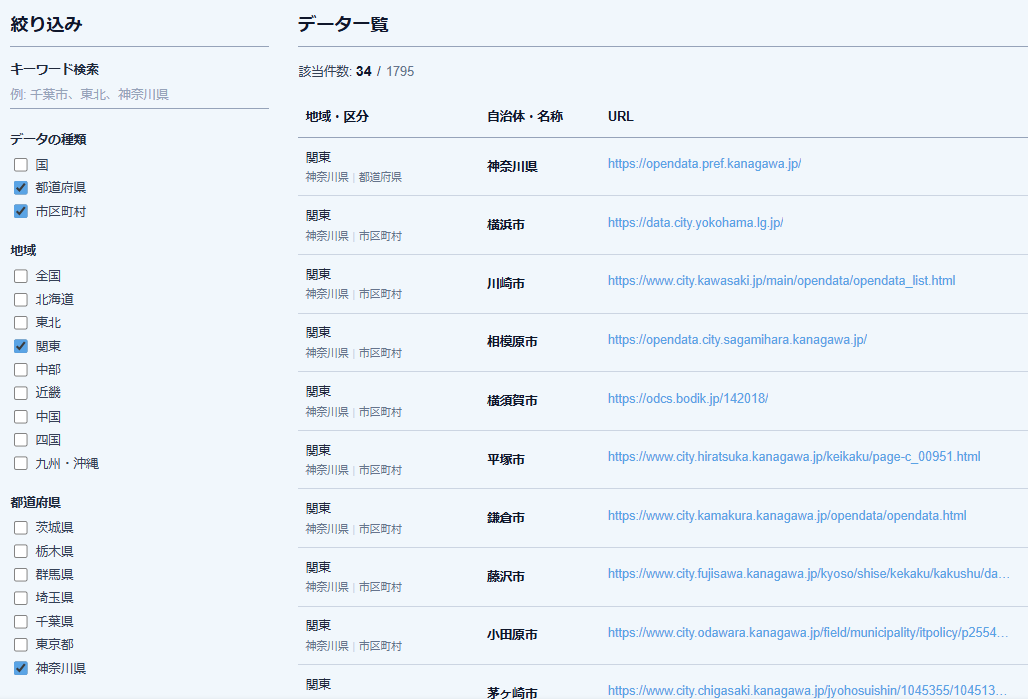Open the opendata.city.sagamihara.kanagawa.jp link

(737, 340)
